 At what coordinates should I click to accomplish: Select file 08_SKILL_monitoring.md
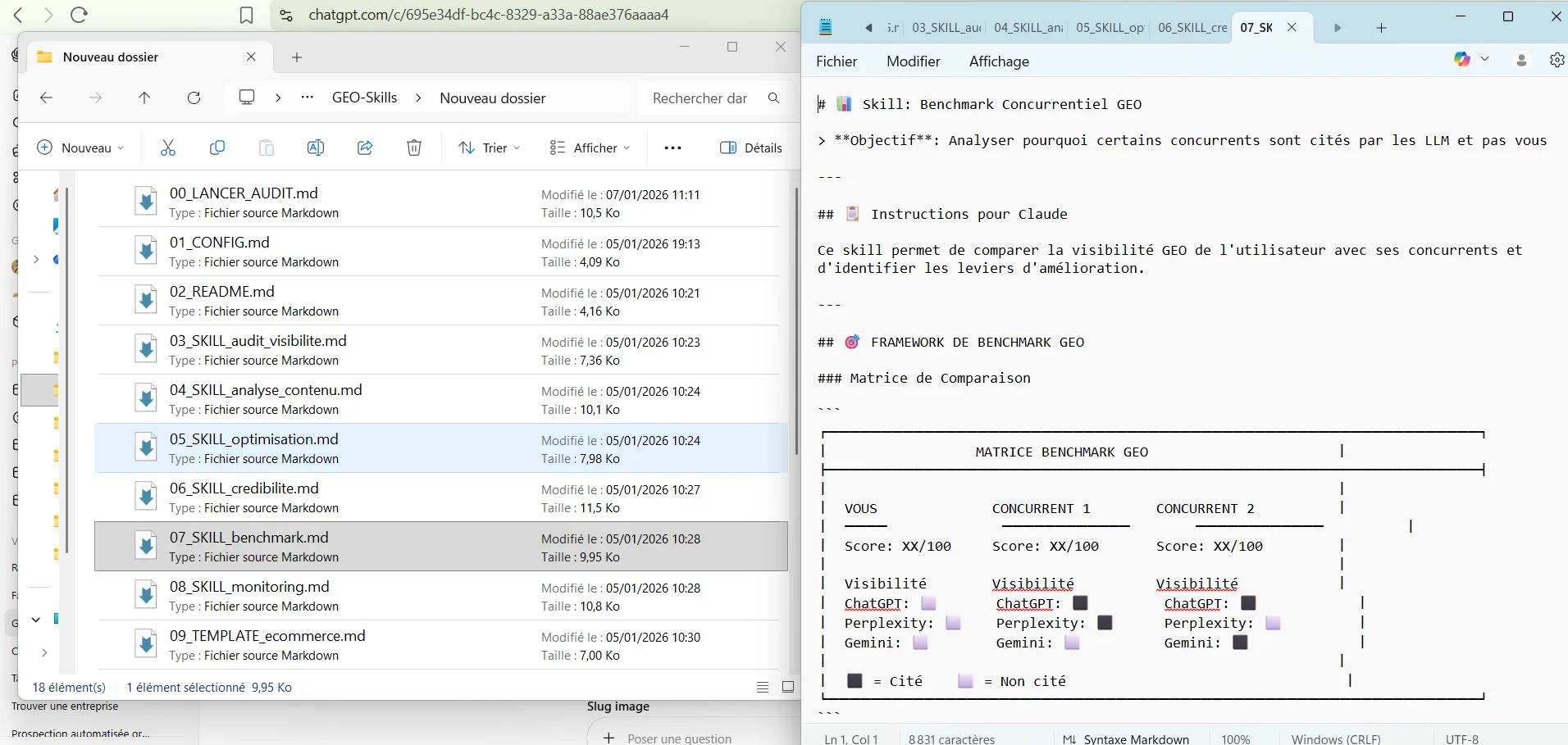coord(441,596)
